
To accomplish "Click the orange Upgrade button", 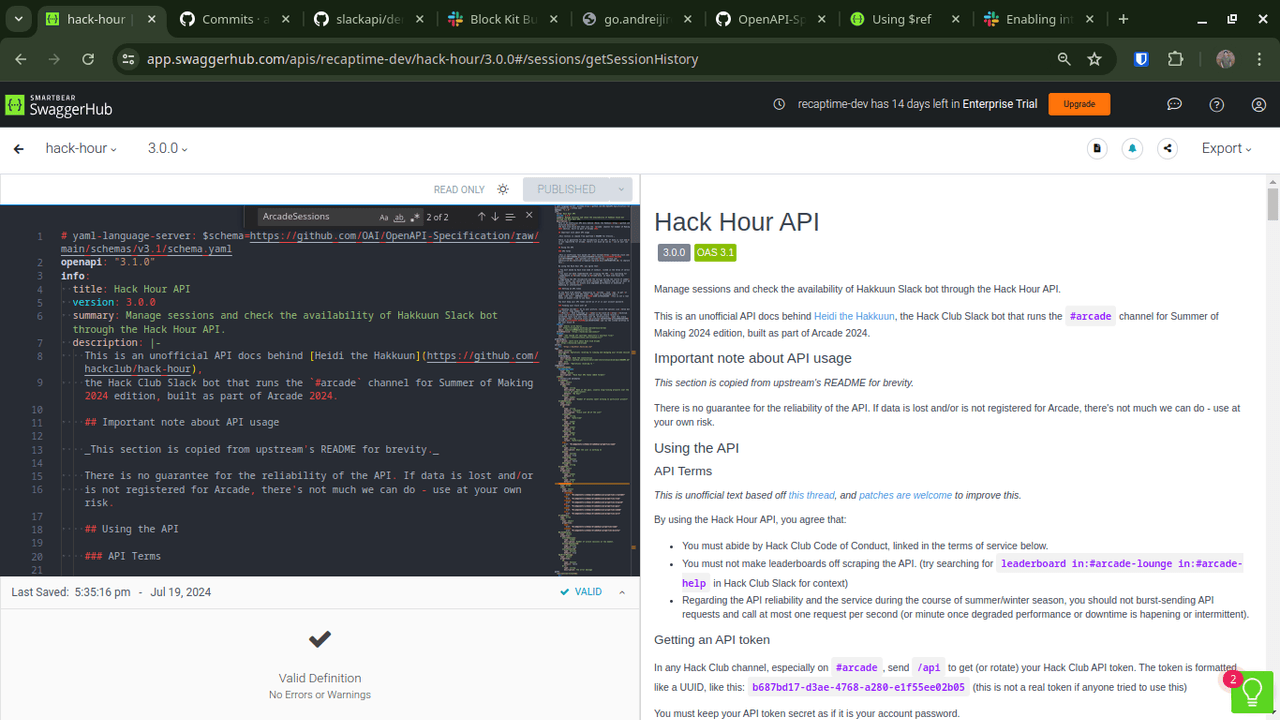I will click(1079, 104).
